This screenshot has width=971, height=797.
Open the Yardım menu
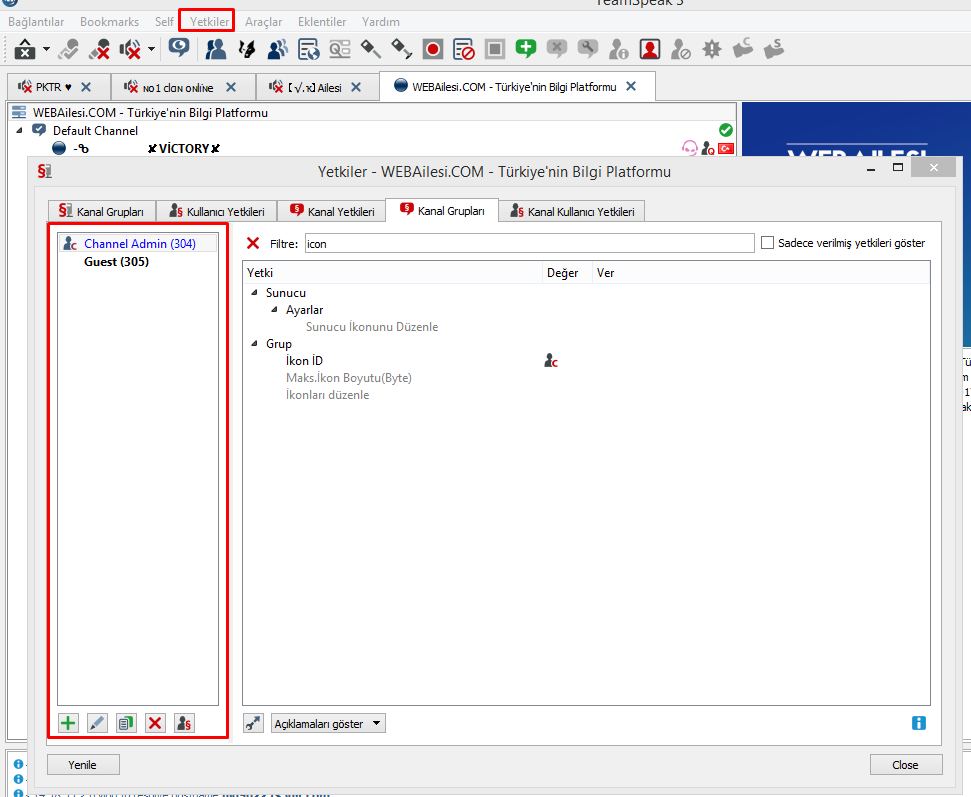381,22
